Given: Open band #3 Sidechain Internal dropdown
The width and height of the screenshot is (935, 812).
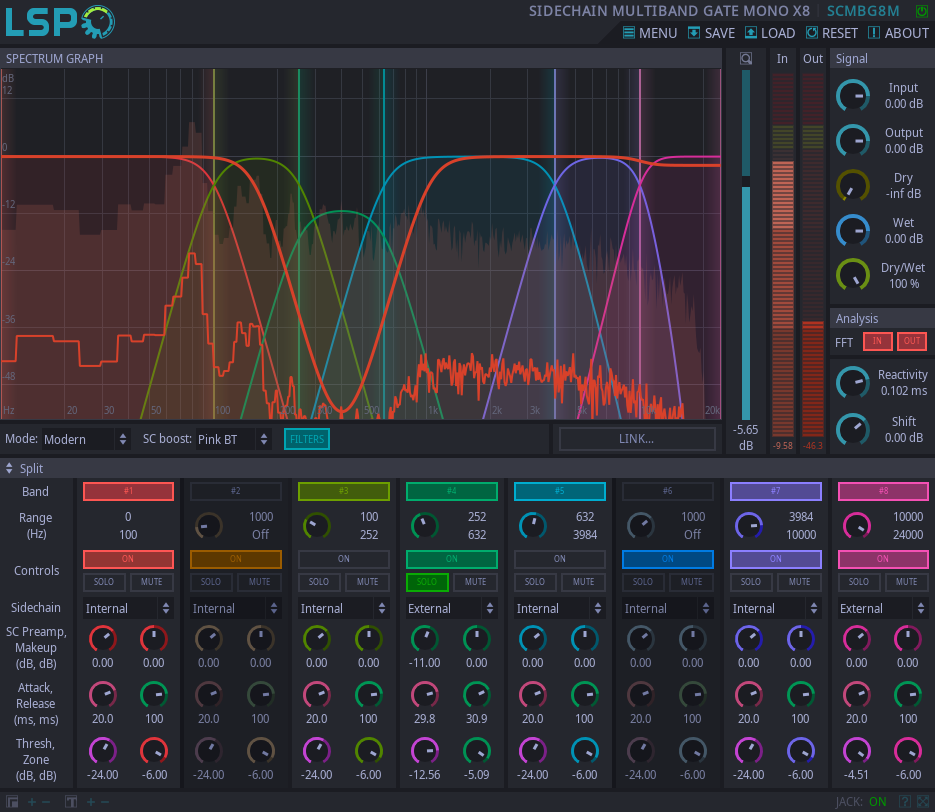Looking at the screenshot, I should coord(343,609).
